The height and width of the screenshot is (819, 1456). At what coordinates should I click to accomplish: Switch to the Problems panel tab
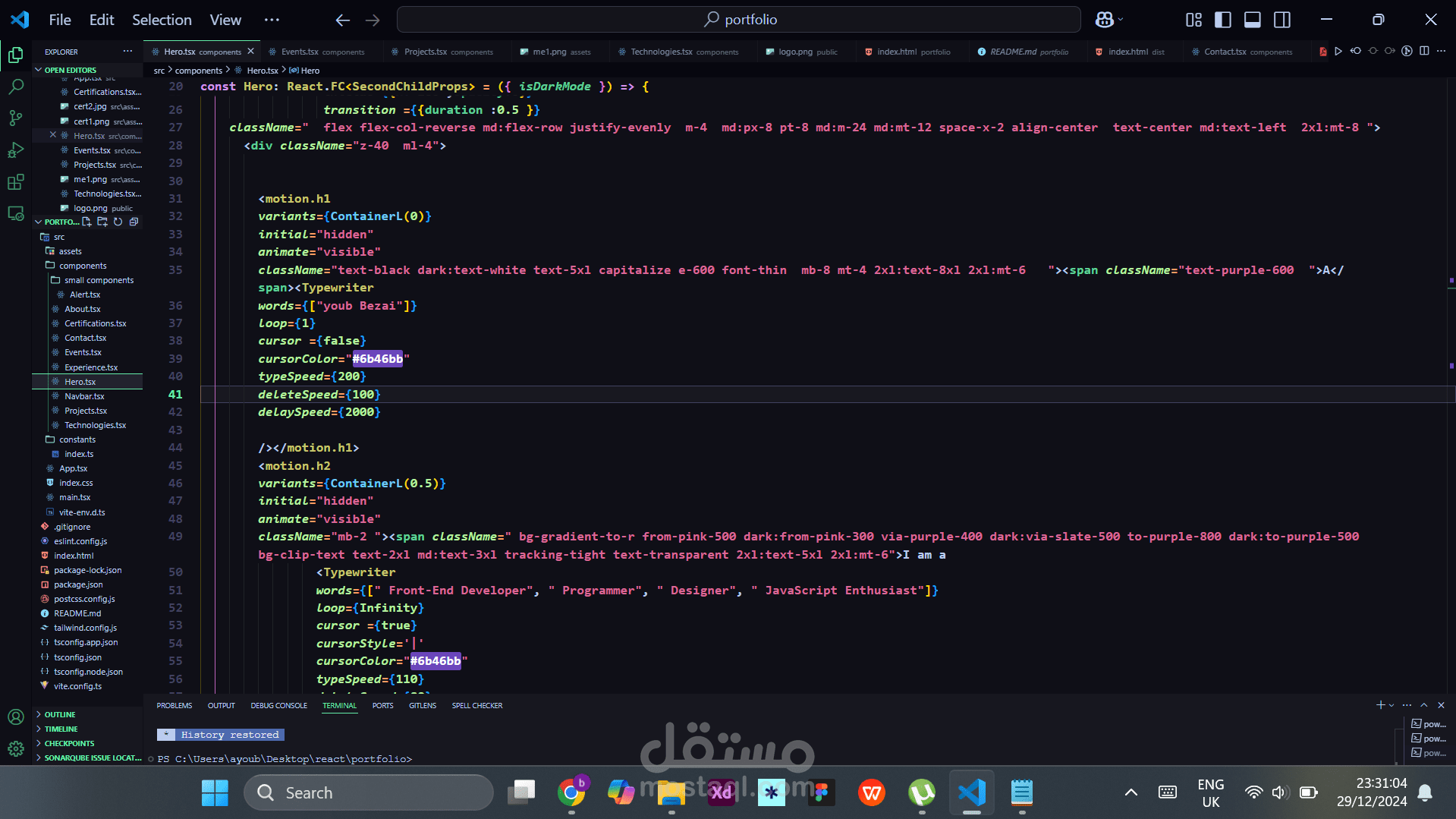[x=175, y=706]
